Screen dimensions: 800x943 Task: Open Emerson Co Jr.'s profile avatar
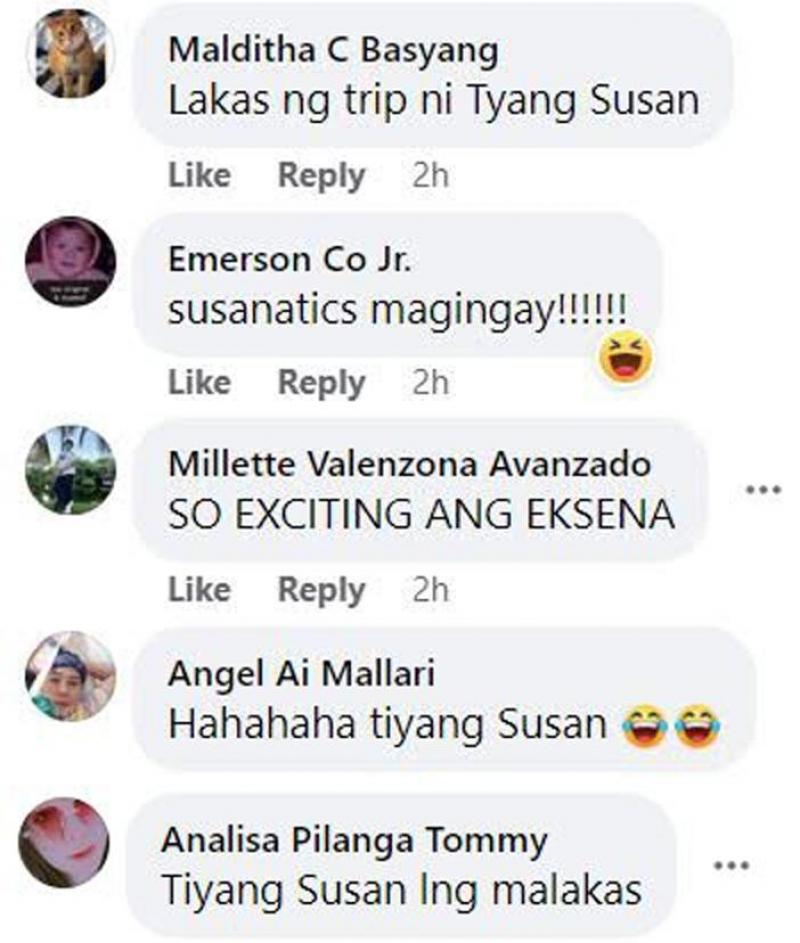coord(70,261)
